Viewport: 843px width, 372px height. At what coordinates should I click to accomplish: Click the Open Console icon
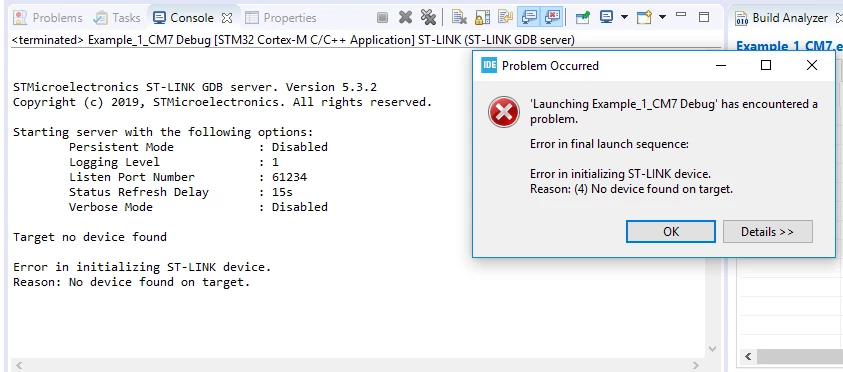pyautogui.click(x=644, y=18)
